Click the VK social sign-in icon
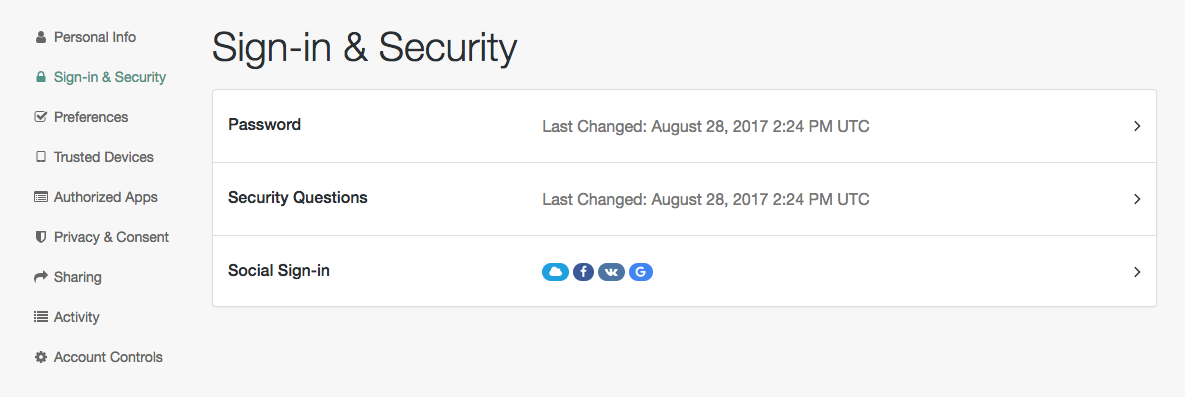This screenshot has height=397, width=1185. (x=611, y=272)
